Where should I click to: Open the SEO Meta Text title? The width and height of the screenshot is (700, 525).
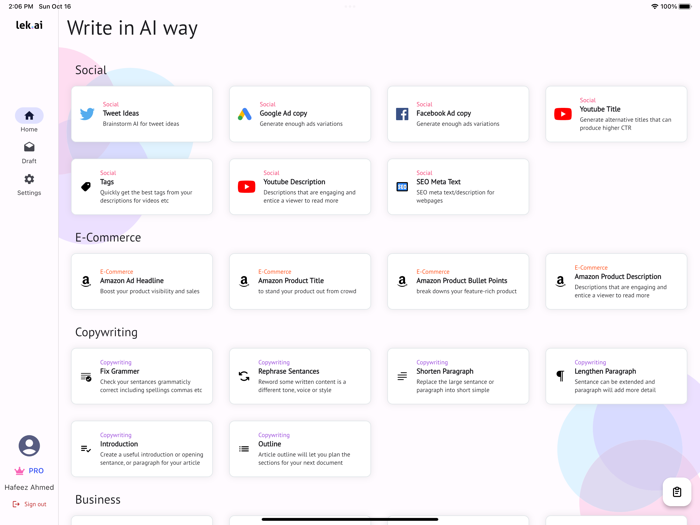click(x=438, y=182)
